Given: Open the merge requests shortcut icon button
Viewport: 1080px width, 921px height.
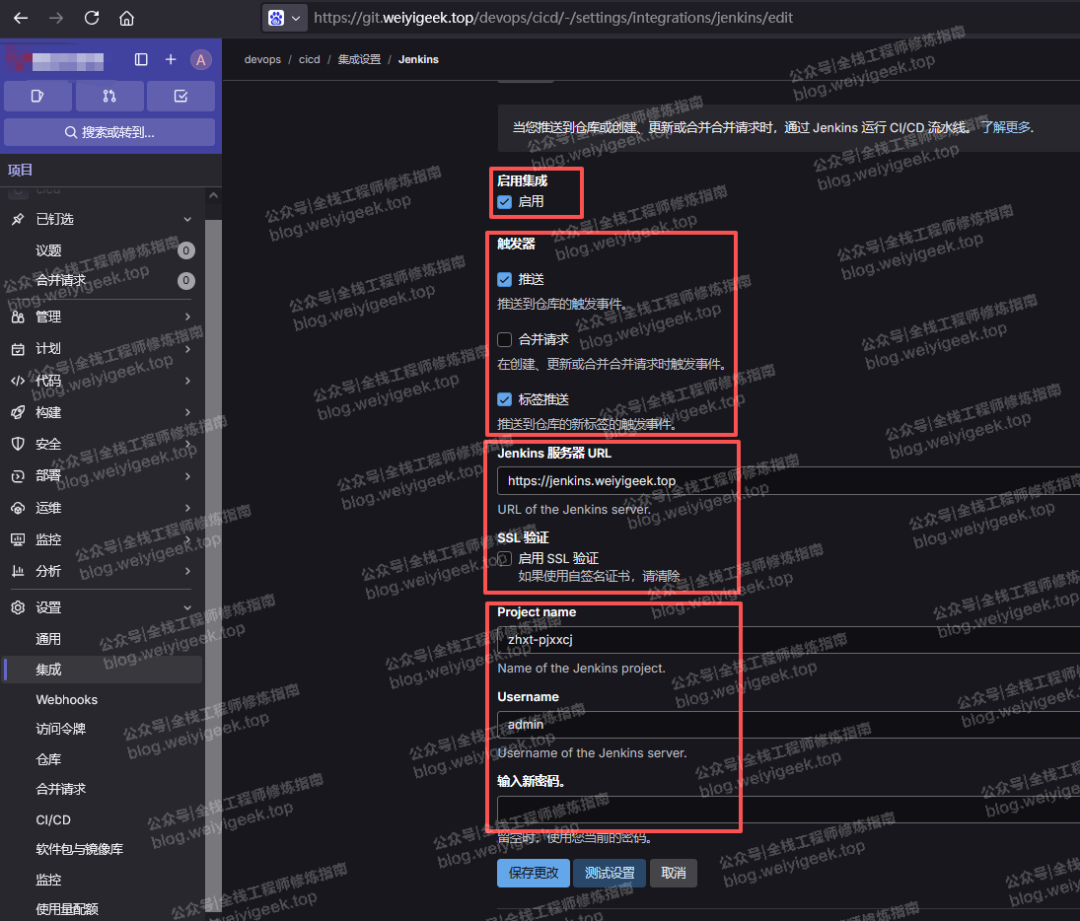Looking at the screenshot, I should pyautogui.click(x=110, y=96).
